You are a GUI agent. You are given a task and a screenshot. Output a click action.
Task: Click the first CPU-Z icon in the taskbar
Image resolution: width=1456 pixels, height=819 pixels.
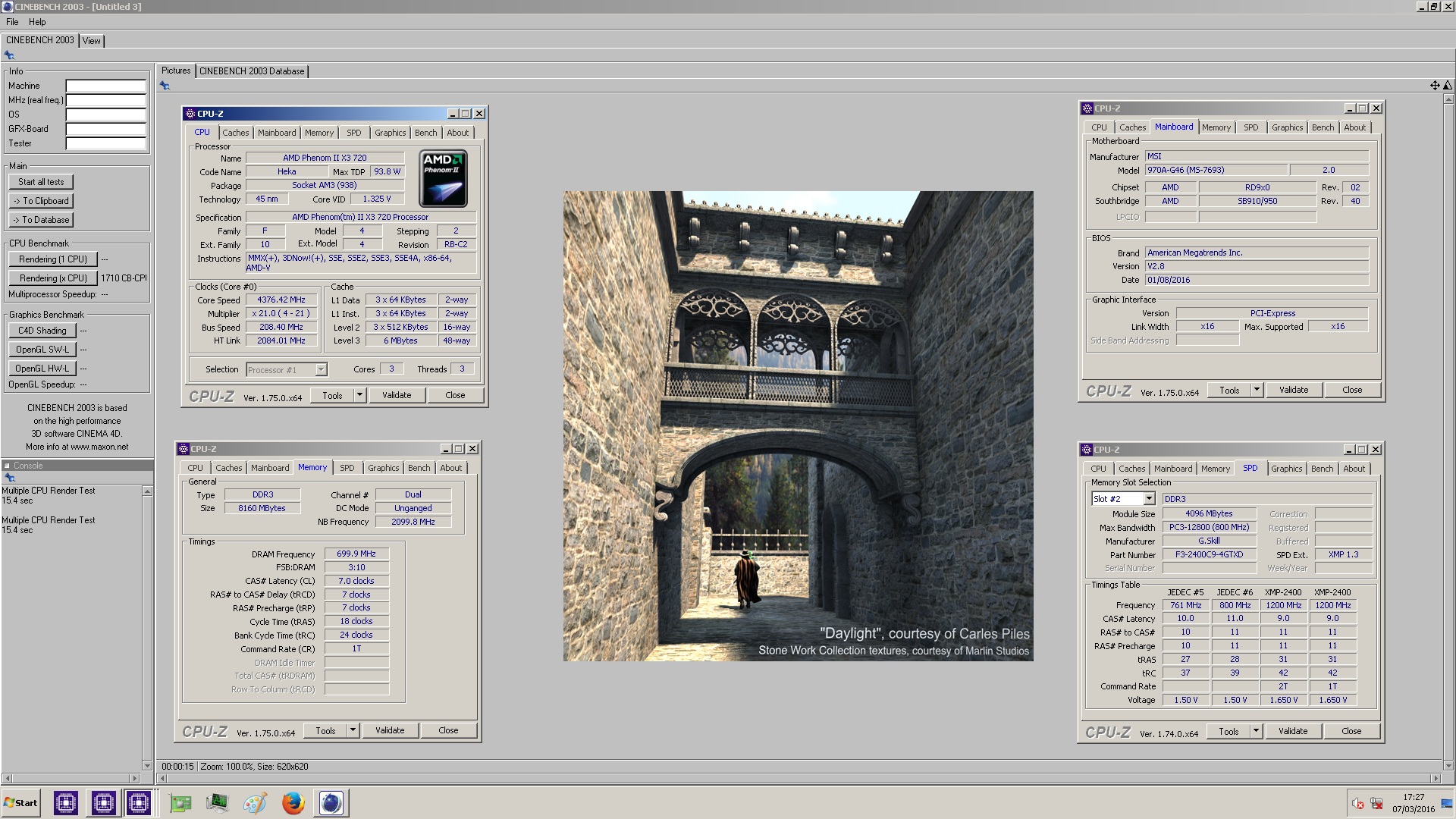(x=66, y=802)
